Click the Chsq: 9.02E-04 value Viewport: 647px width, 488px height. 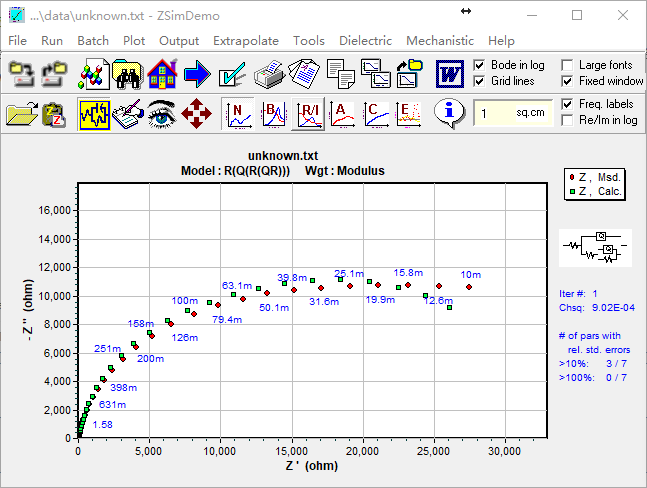pos(597,308)
